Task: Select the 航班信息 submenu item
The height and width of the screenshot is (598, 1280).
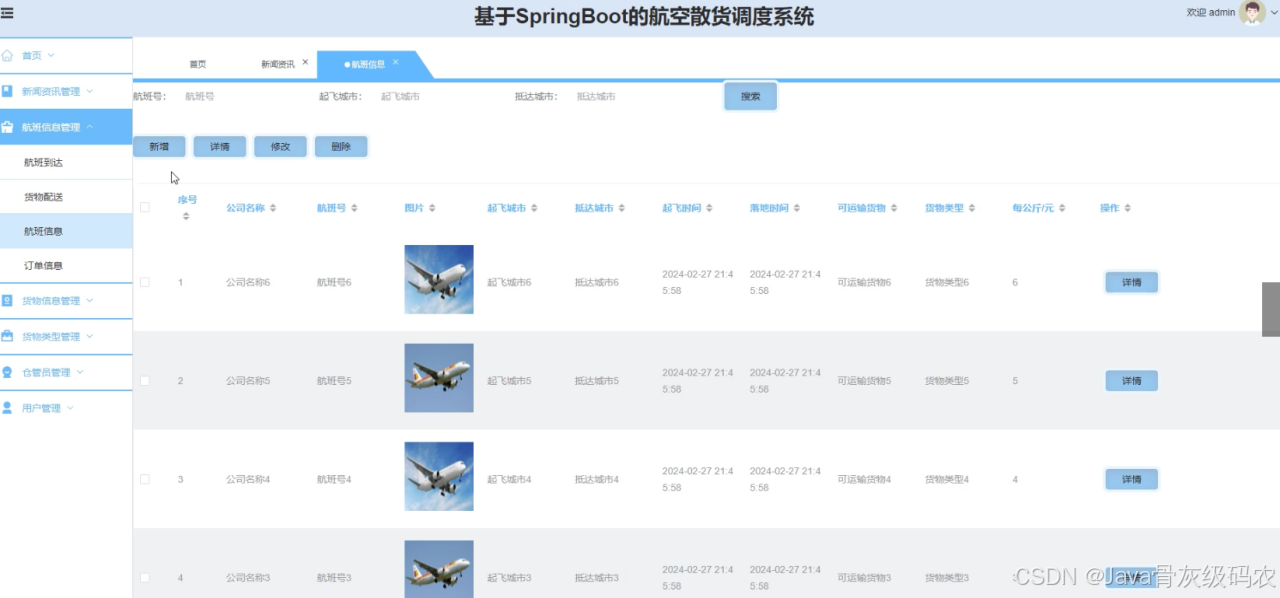Action: (x=66, y=231)
